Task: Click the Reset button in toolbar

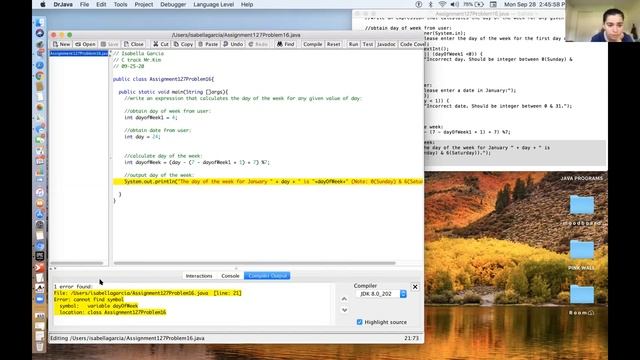Action: click(x=333, y=44)
